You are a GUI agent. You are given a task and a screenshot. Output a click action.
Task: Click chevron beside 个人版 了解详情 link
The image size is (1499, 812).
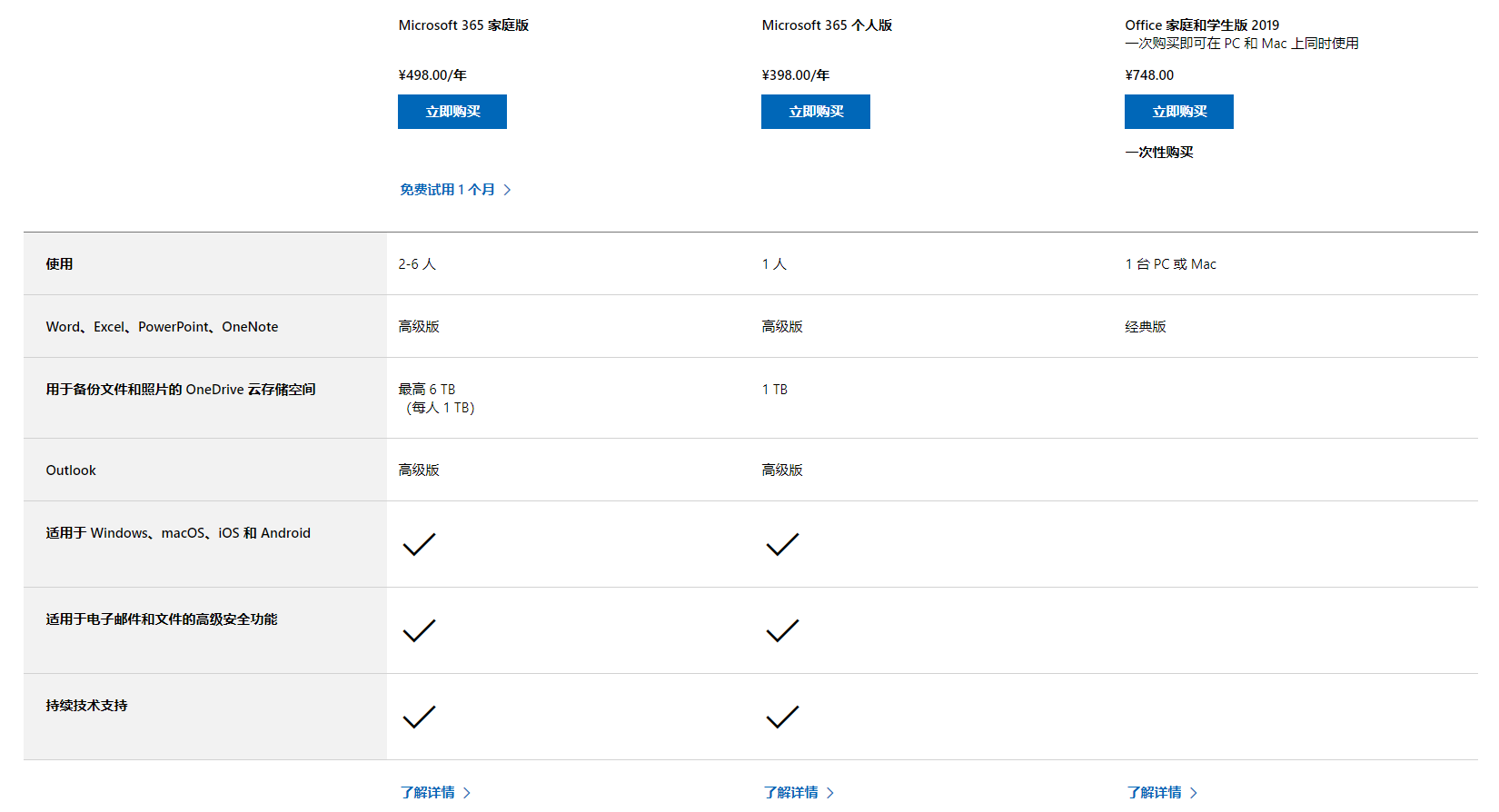[830, 792]
